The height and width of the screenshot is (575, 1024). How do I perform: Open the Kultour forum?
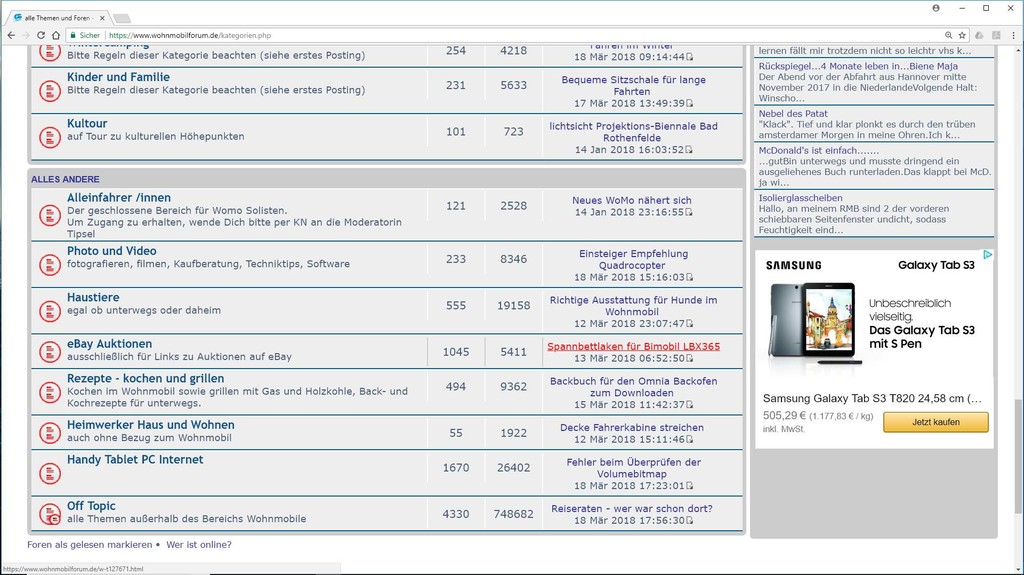(x=87, y=123)
